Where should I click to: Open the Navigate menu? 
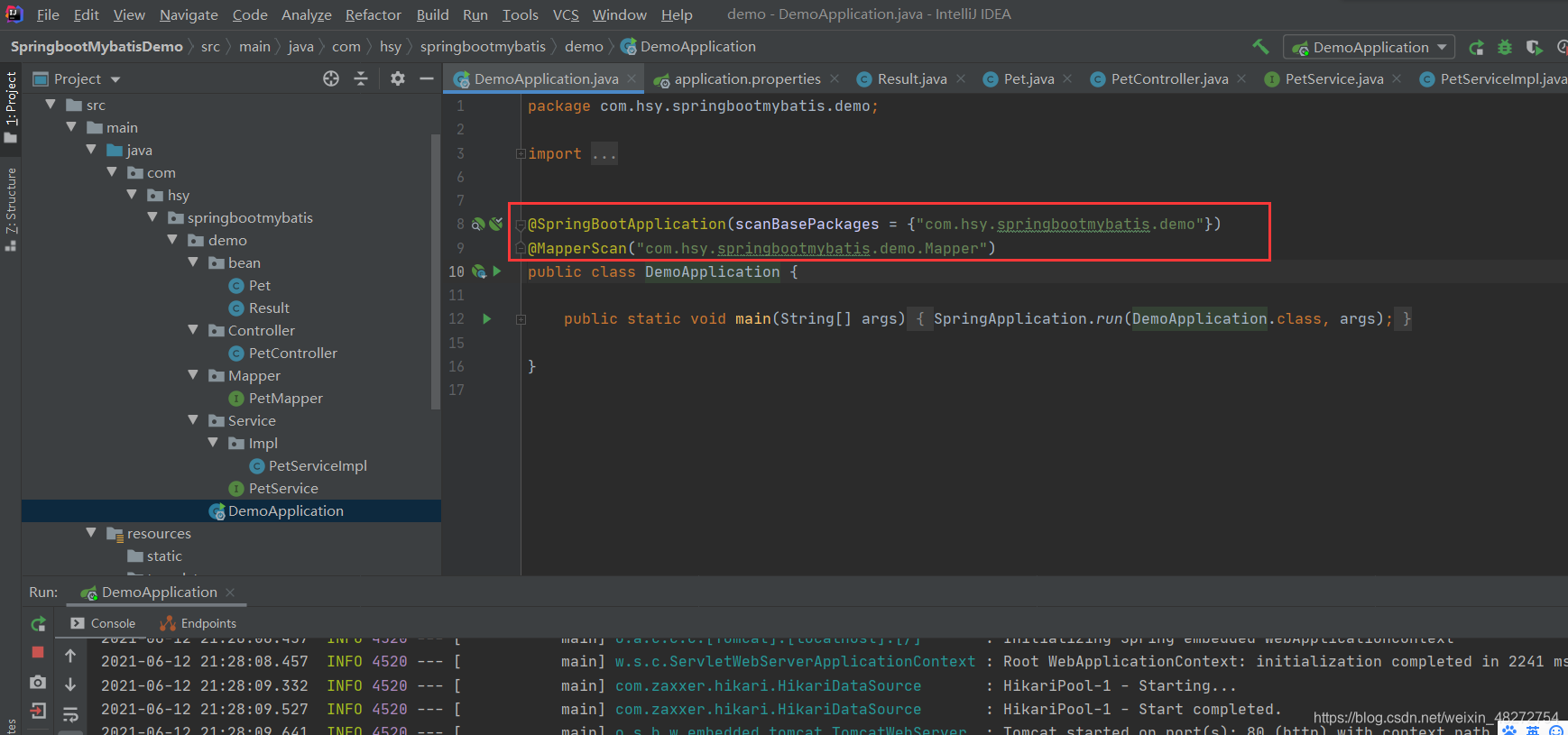(189, 14)
